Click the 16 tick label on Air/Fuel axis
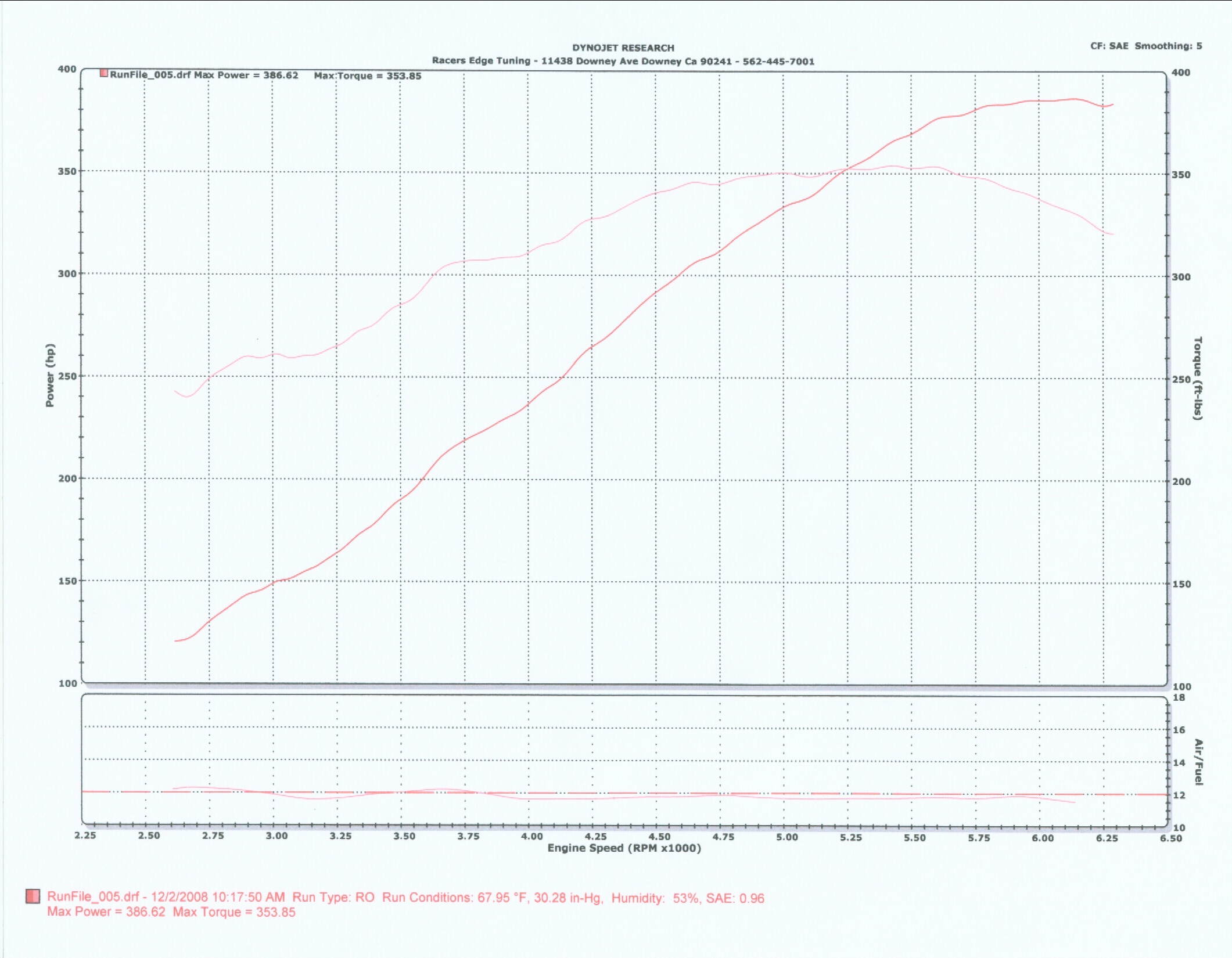Image resolution: width=1232 pixels, height=958 pixels. click(1179, 730)
